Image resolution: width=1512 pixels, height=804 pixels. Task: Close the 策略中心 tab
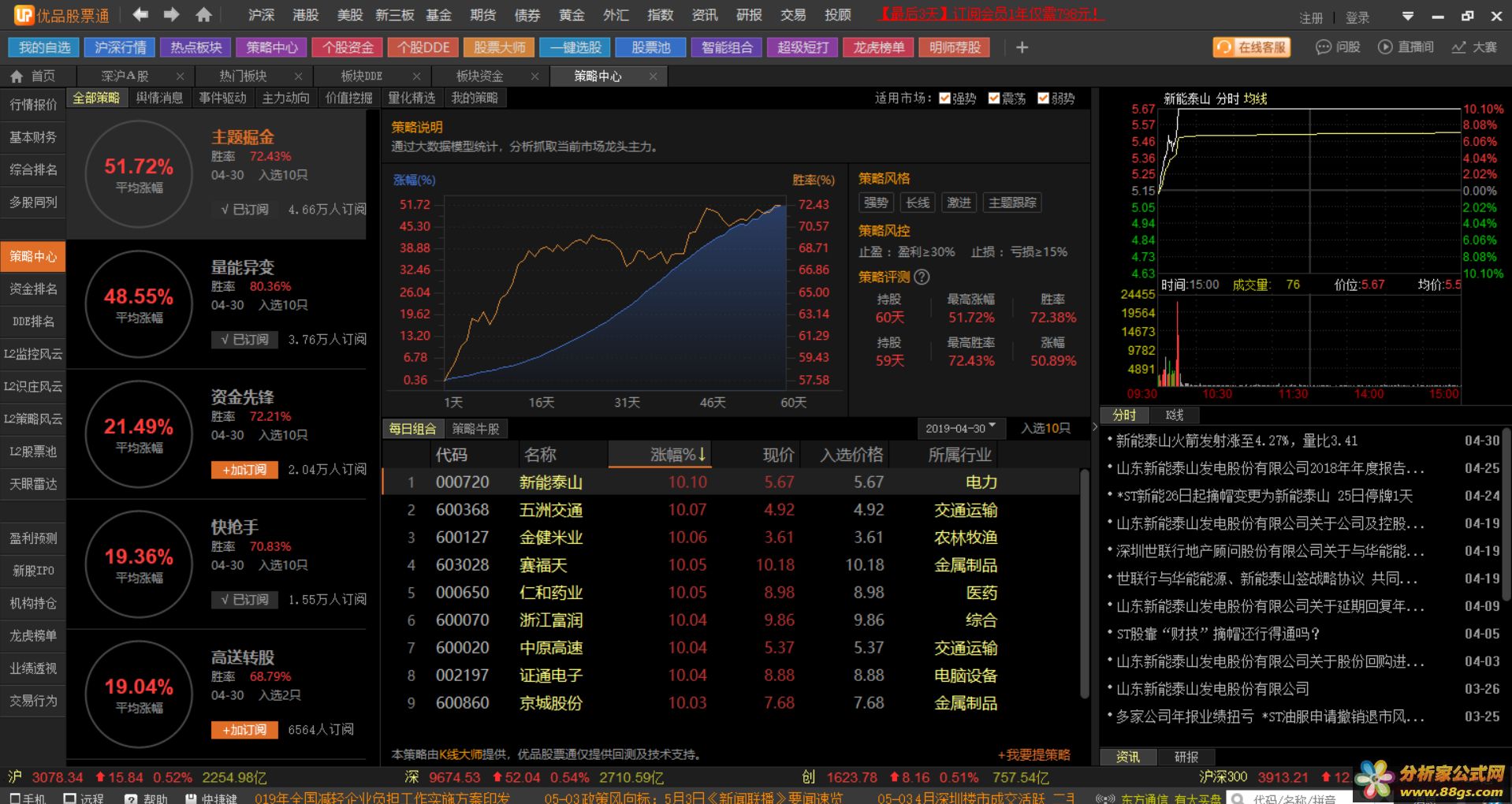click(653, 76)
